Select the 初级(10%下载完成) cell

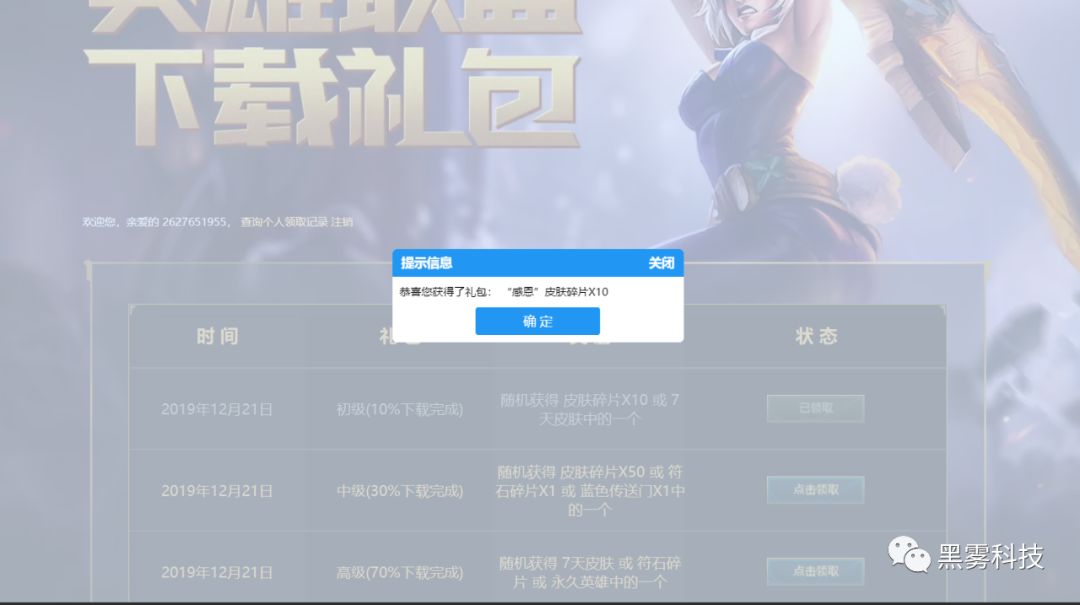tap(399, 409)
